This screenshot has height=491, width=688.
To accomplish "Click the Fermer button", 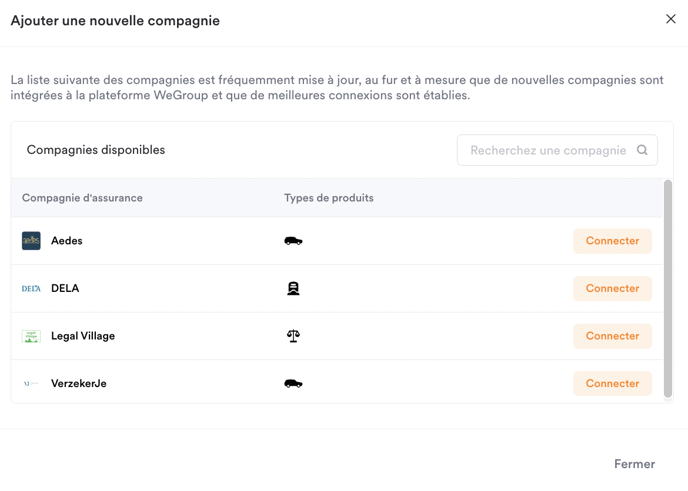I will coord(634,464).
